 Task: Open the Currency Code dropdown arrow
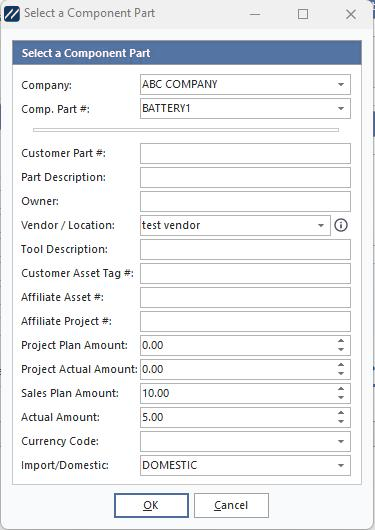341,441
